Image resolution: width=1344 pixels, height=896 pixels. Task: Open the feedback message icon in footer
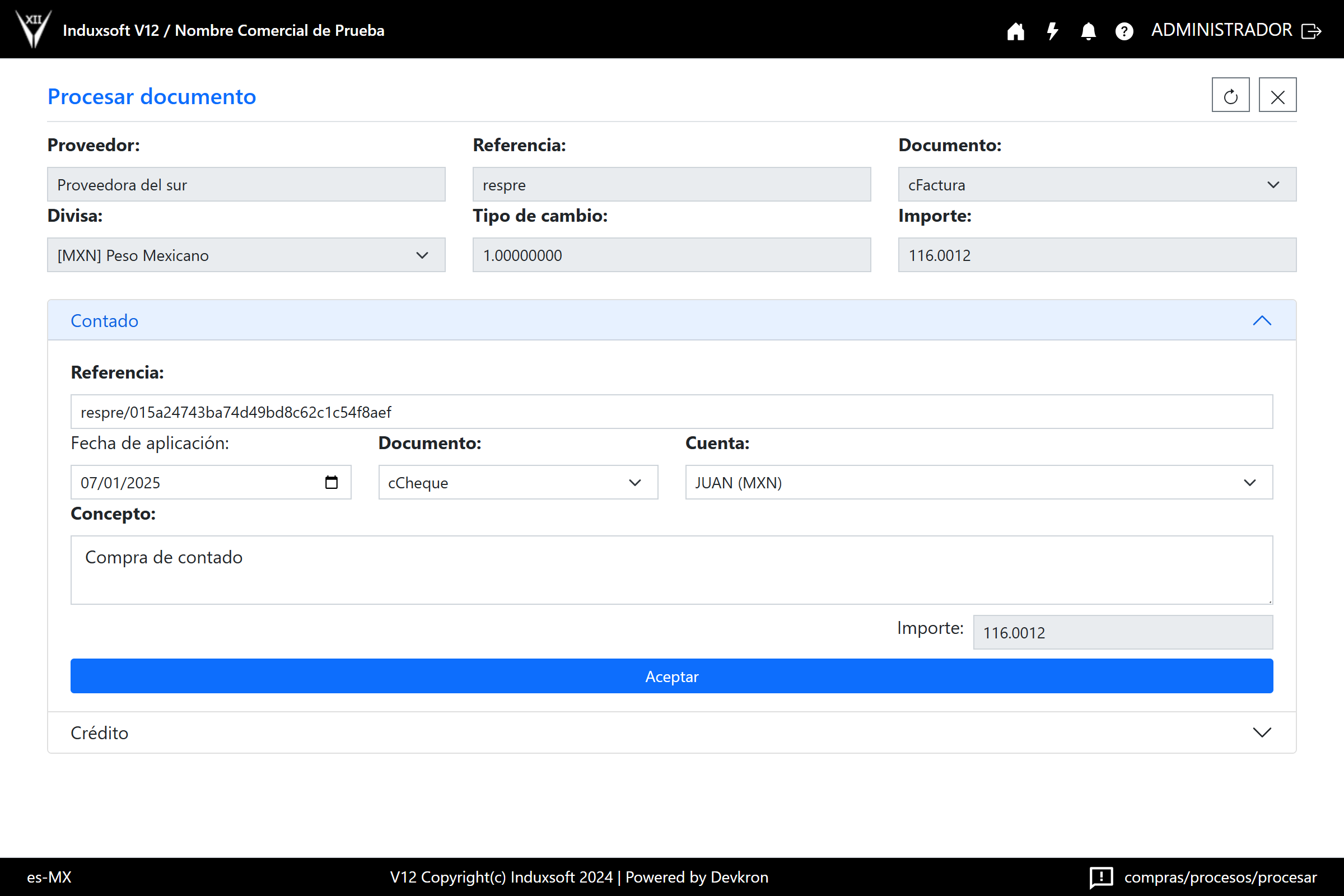pos(1100,877)
